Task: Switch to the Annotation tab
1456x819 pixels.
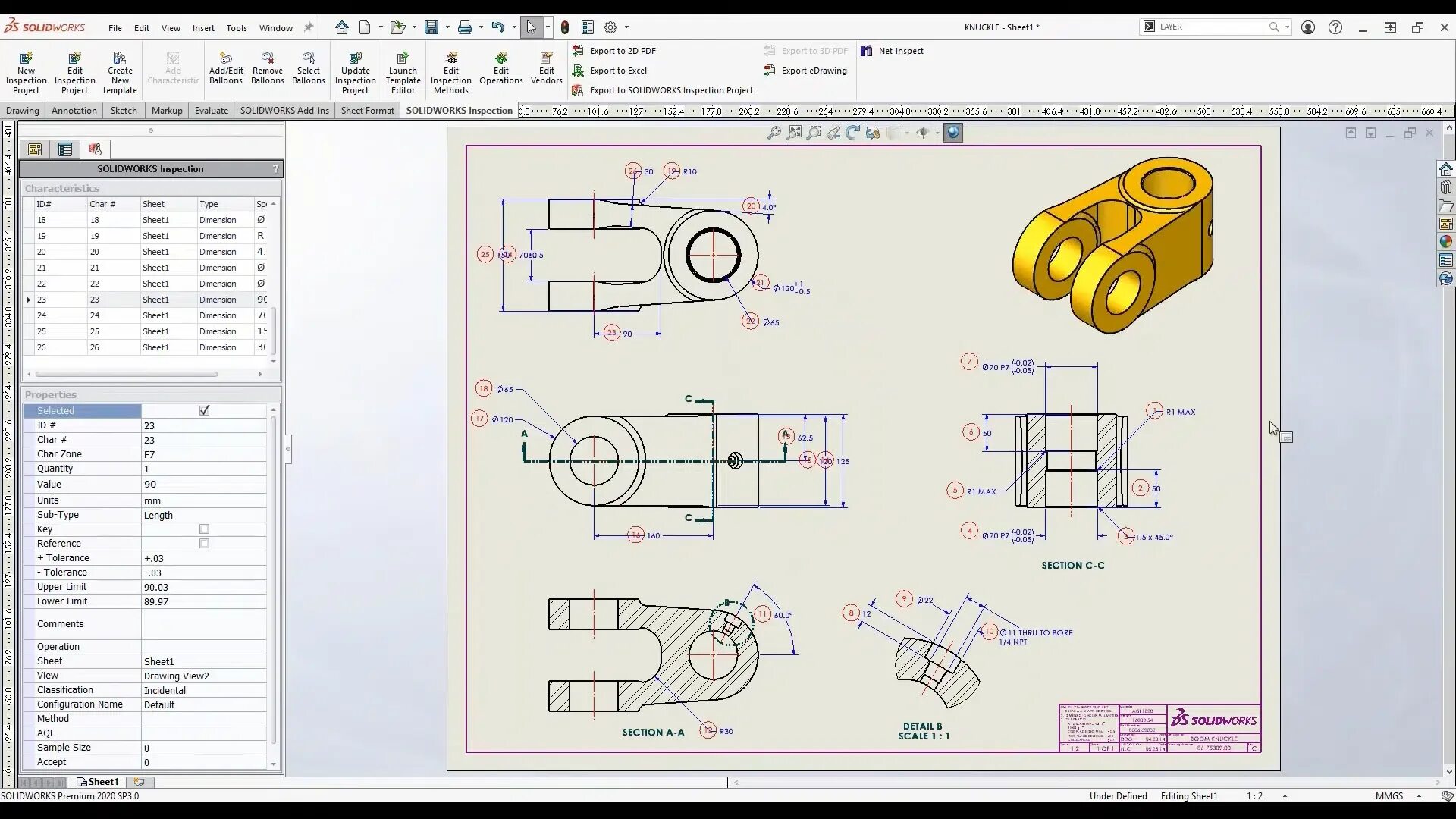Action: (74, 111)
